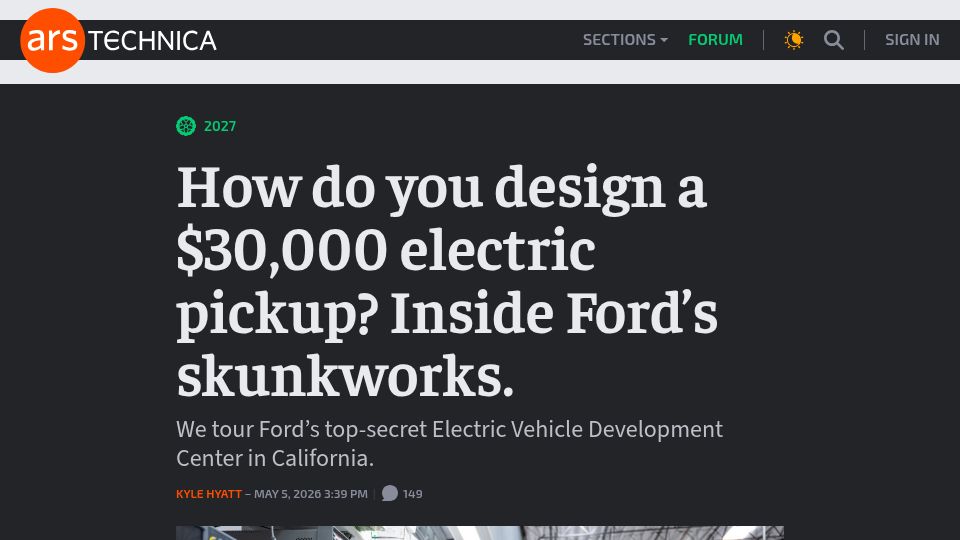Open the comments speech bubble icon
960x540 pixels.
click(389, 493)
